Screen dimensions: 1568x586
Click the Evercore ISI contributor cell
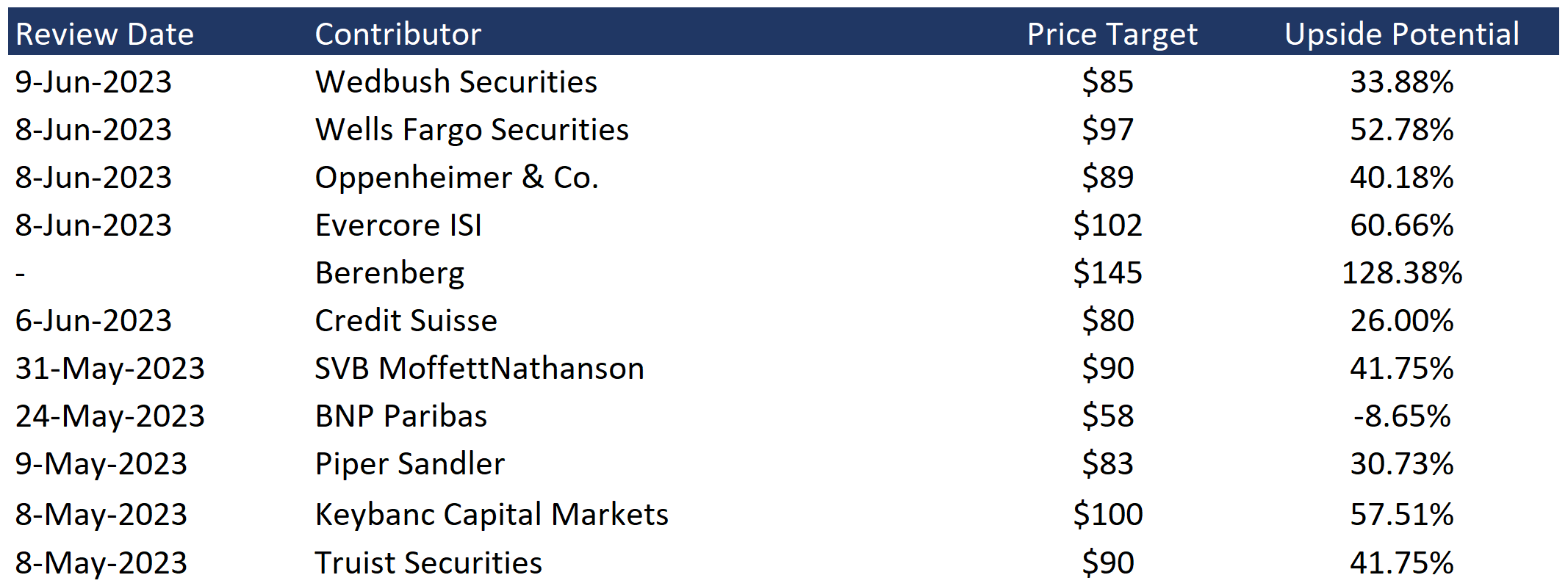tap(398, 225)
